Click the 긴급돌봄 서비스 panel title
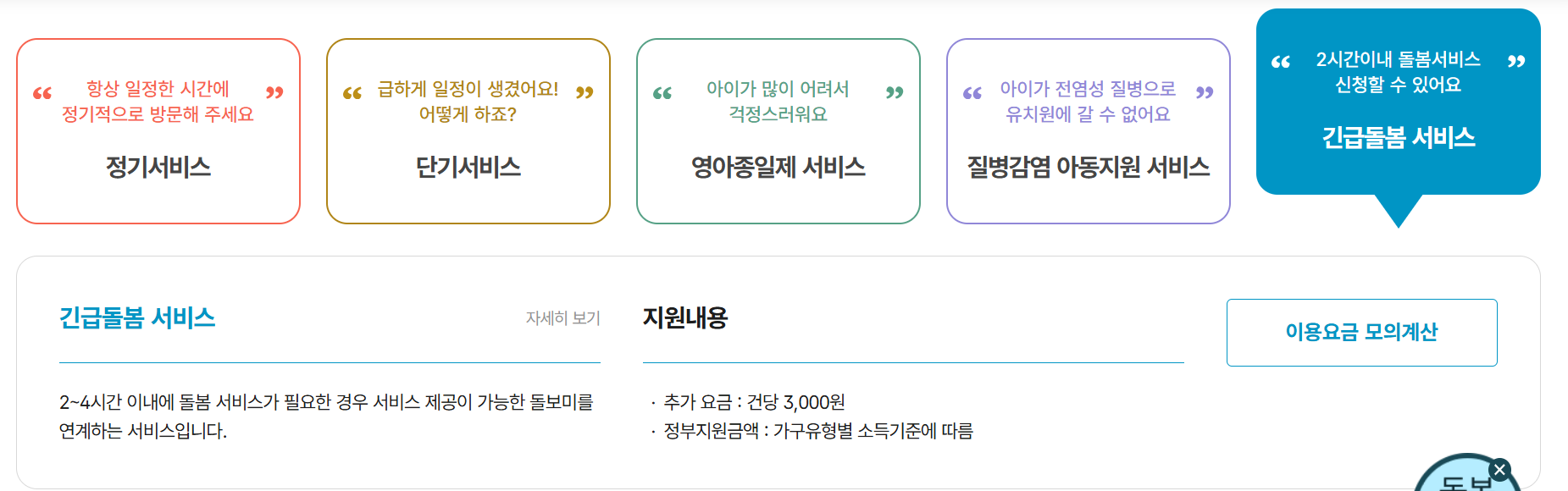 click(138, 316)
